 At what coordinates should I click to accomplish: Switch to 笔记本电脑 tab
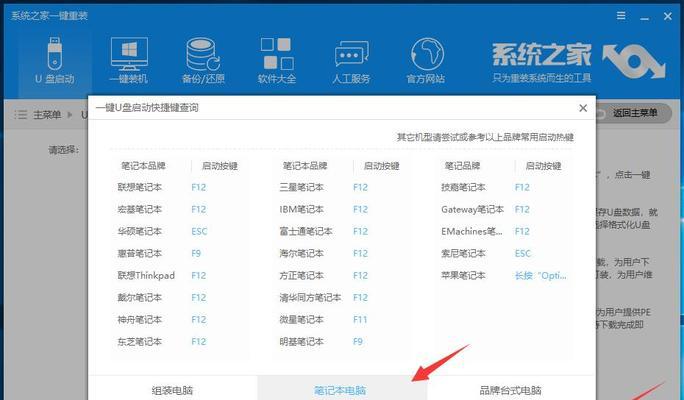tap(340, 390)
